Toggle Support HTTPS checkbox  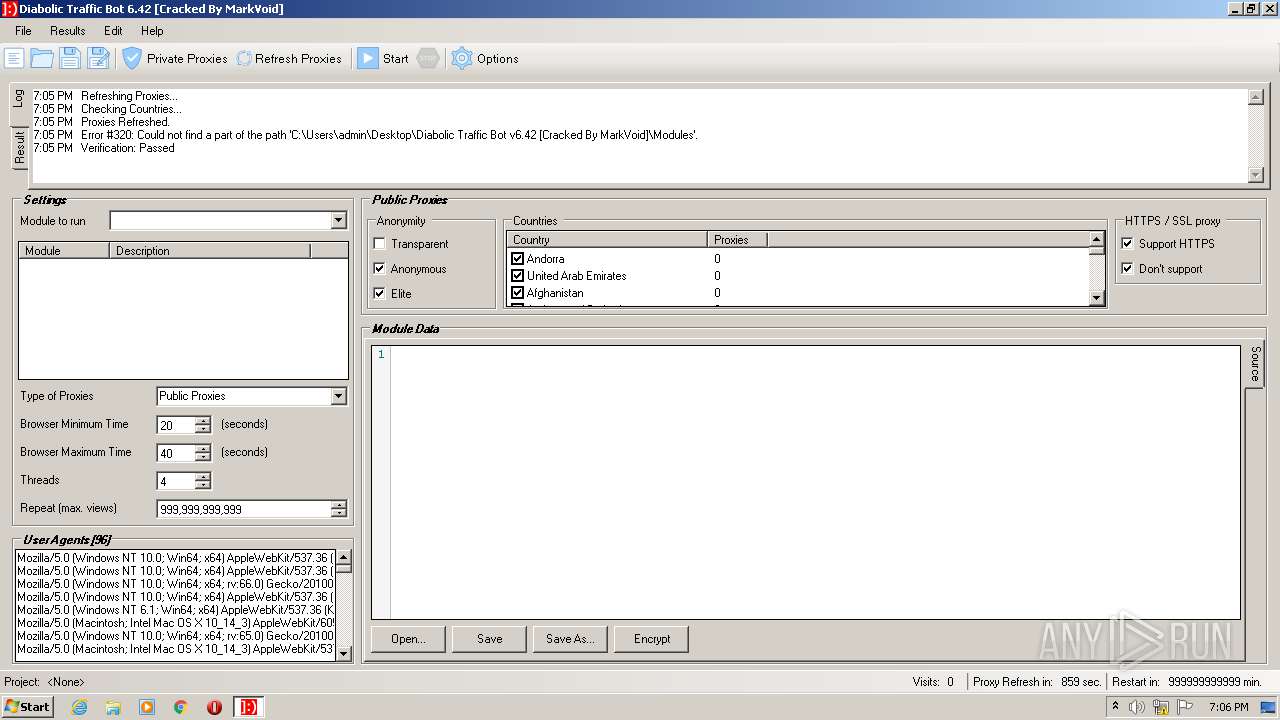coord(1128,244)
